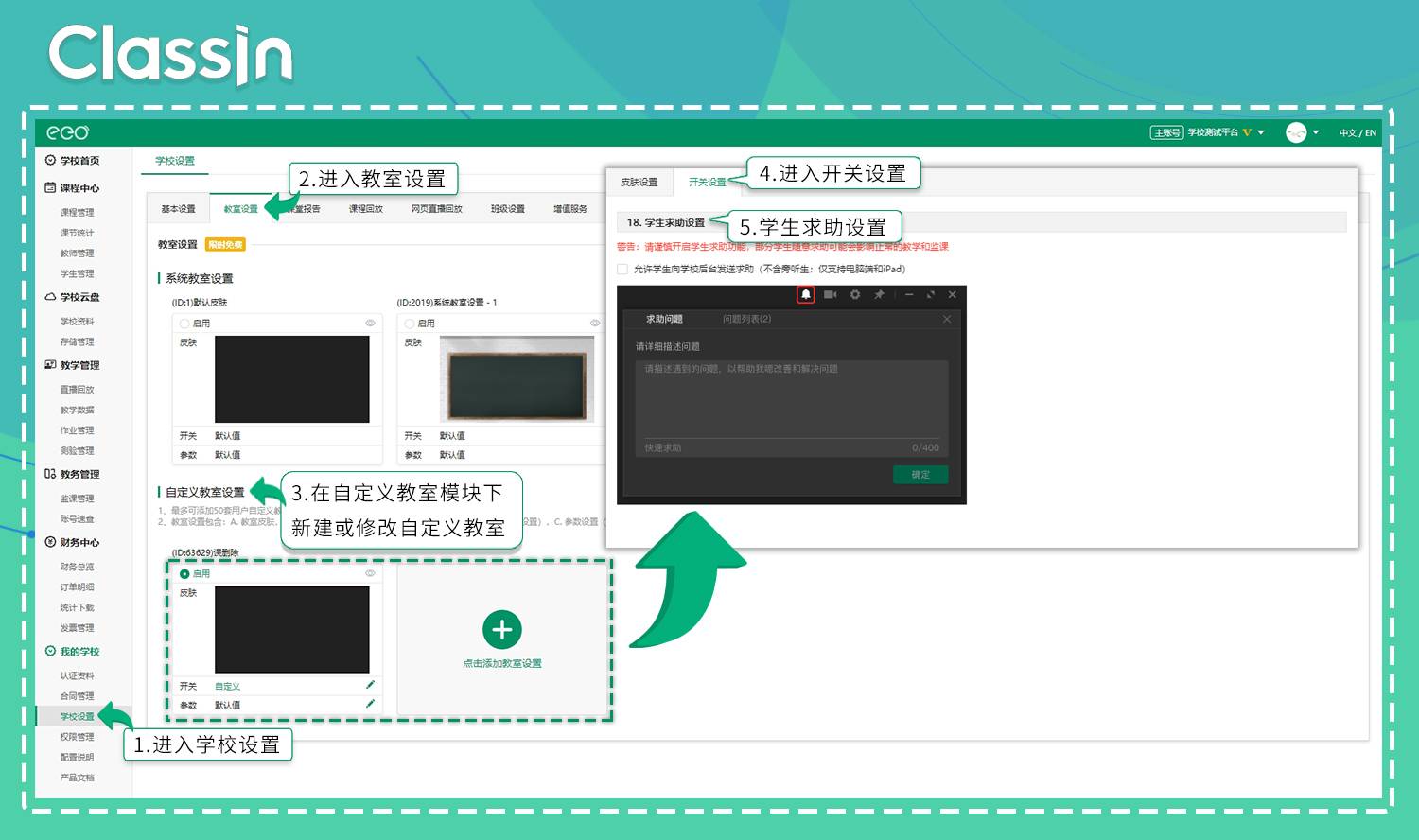Click 18. 学生求助设置 section header
The image size is (1419, 840).
click(981, 222)
